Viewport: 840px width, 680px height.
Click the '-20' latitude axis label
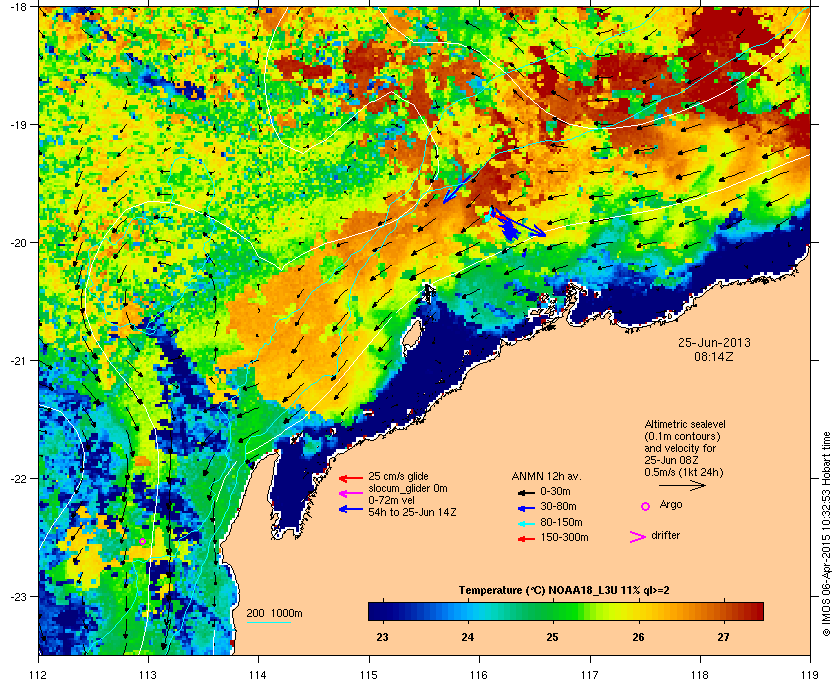[19, 243]
